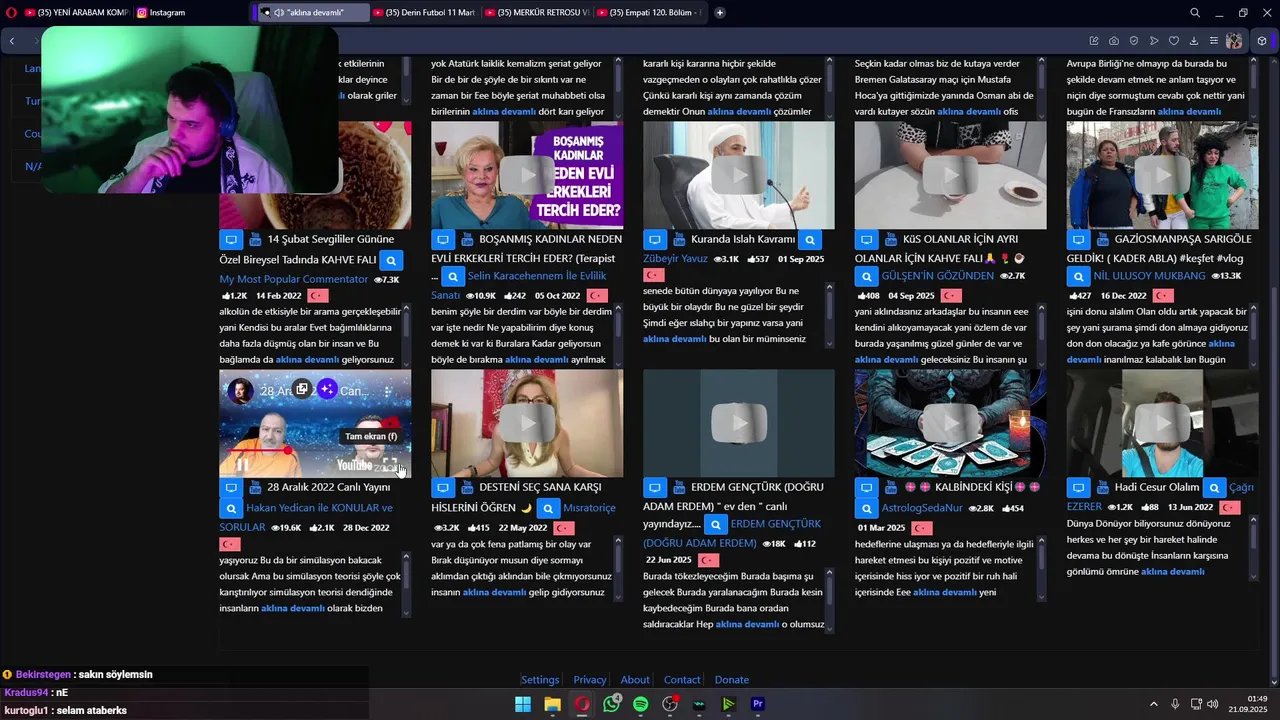Open the extensions cube icon
1280x720 pixels.
tap(1262, 41)
